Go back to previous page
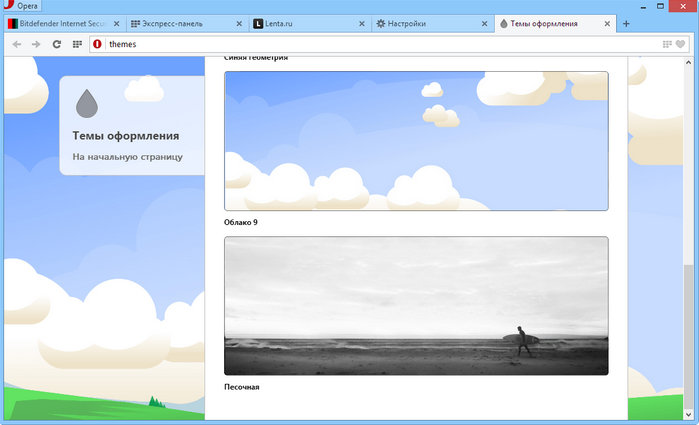The width and height of the screenshot is (699, 425). tap(16, 44)
